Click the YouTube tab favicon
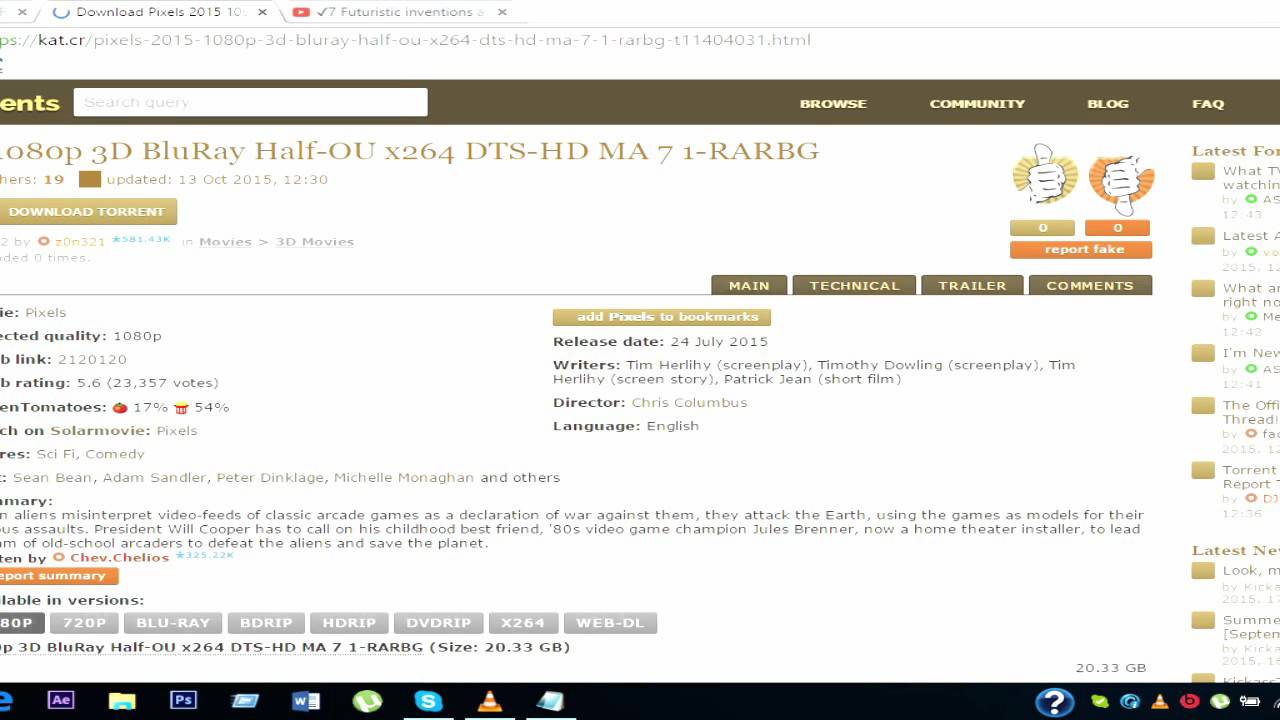This screenshot has width=1280, height=720. pyautogui.click(x=301, y=12)
